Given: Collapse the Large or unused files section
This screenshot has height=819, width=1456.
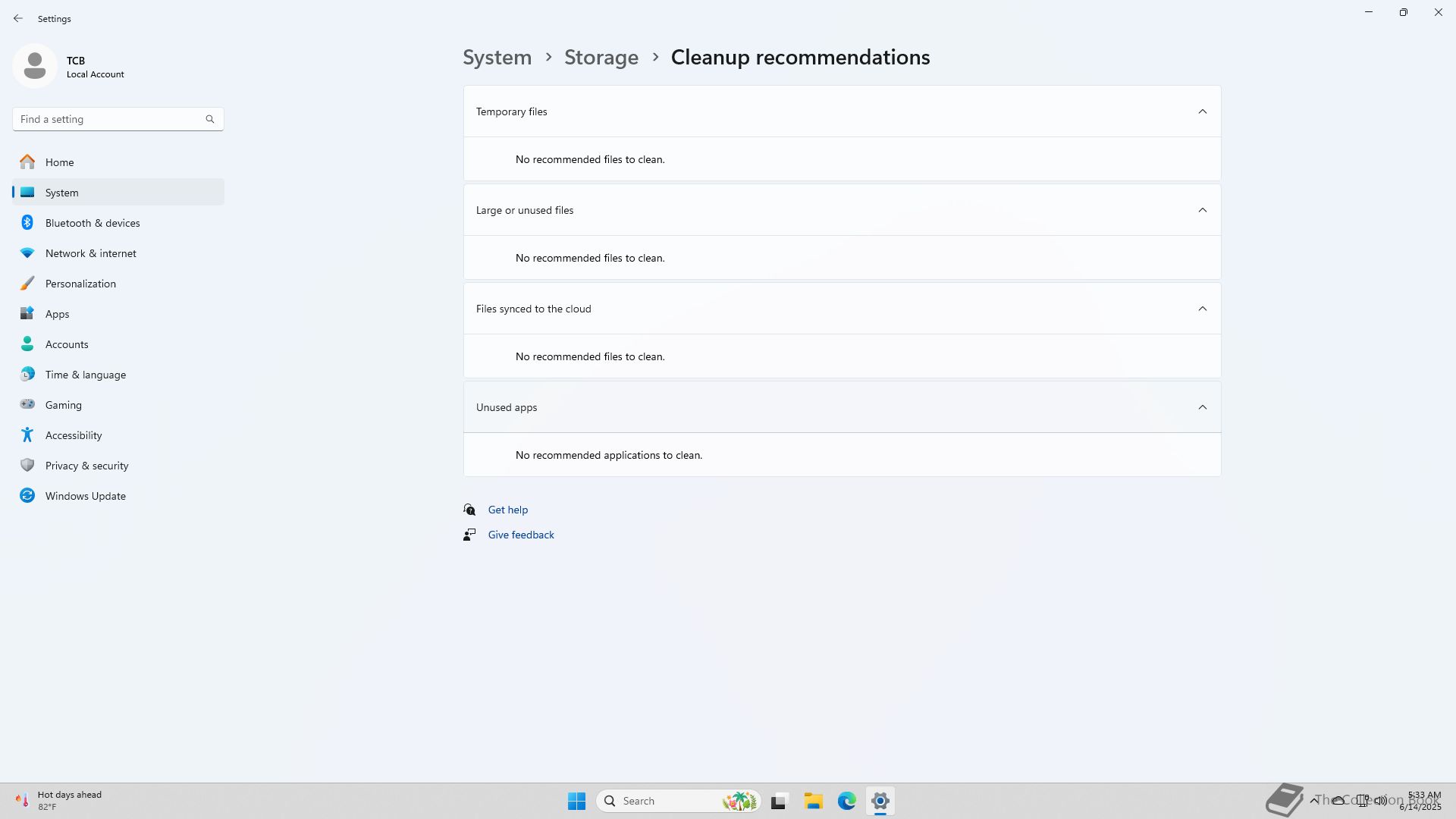Looking at the screenshot, I should click(x=1202, y=210).
